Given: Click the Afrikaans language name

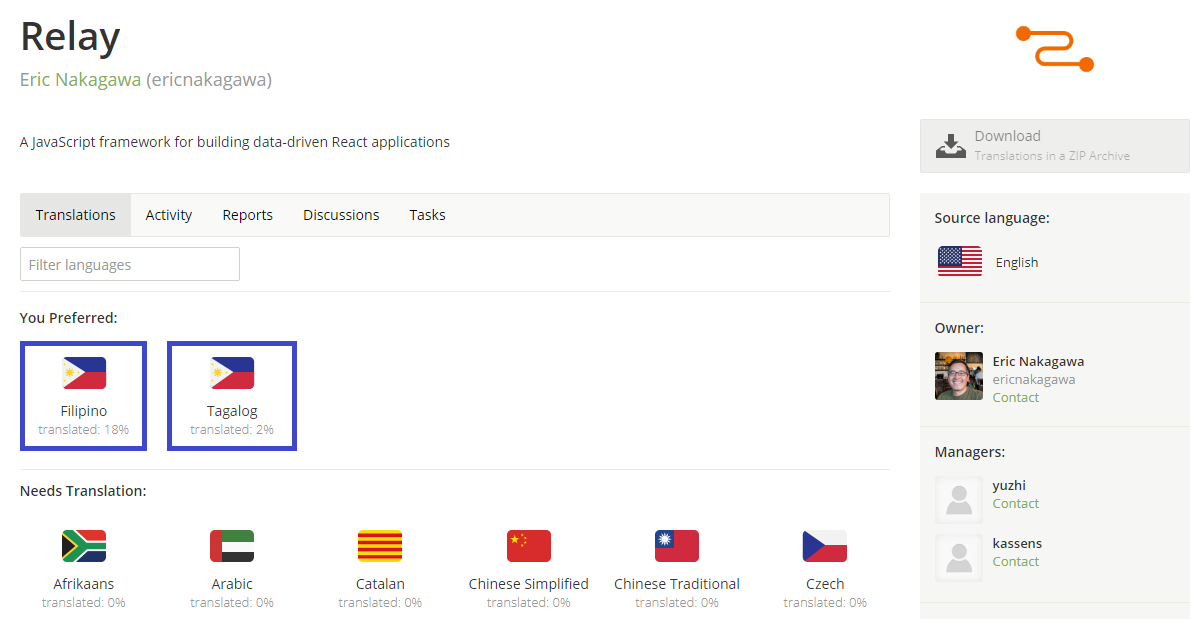Looking at the screenshot, I should 84,584.
